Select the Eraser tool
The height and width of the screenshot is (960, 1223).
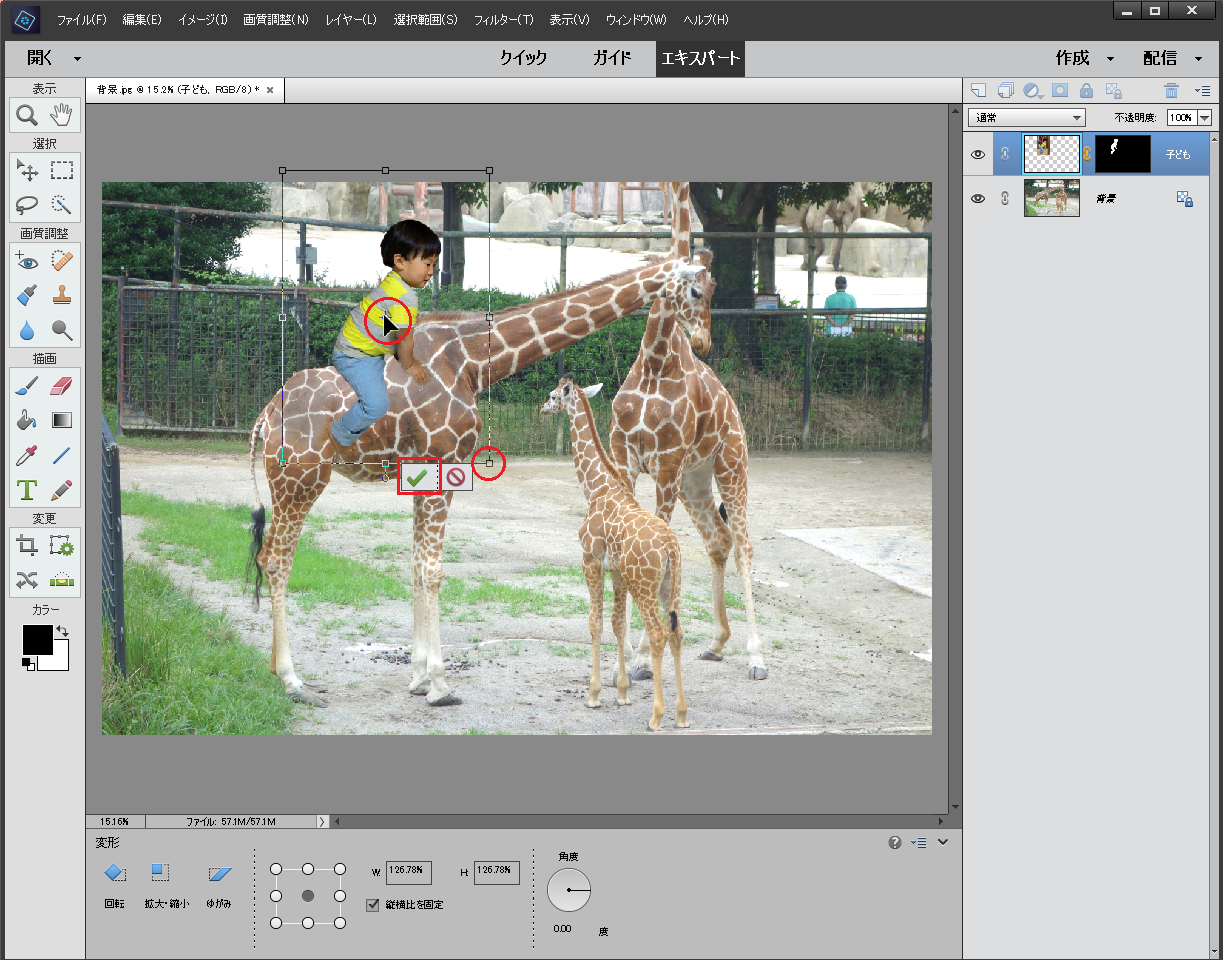62,386
